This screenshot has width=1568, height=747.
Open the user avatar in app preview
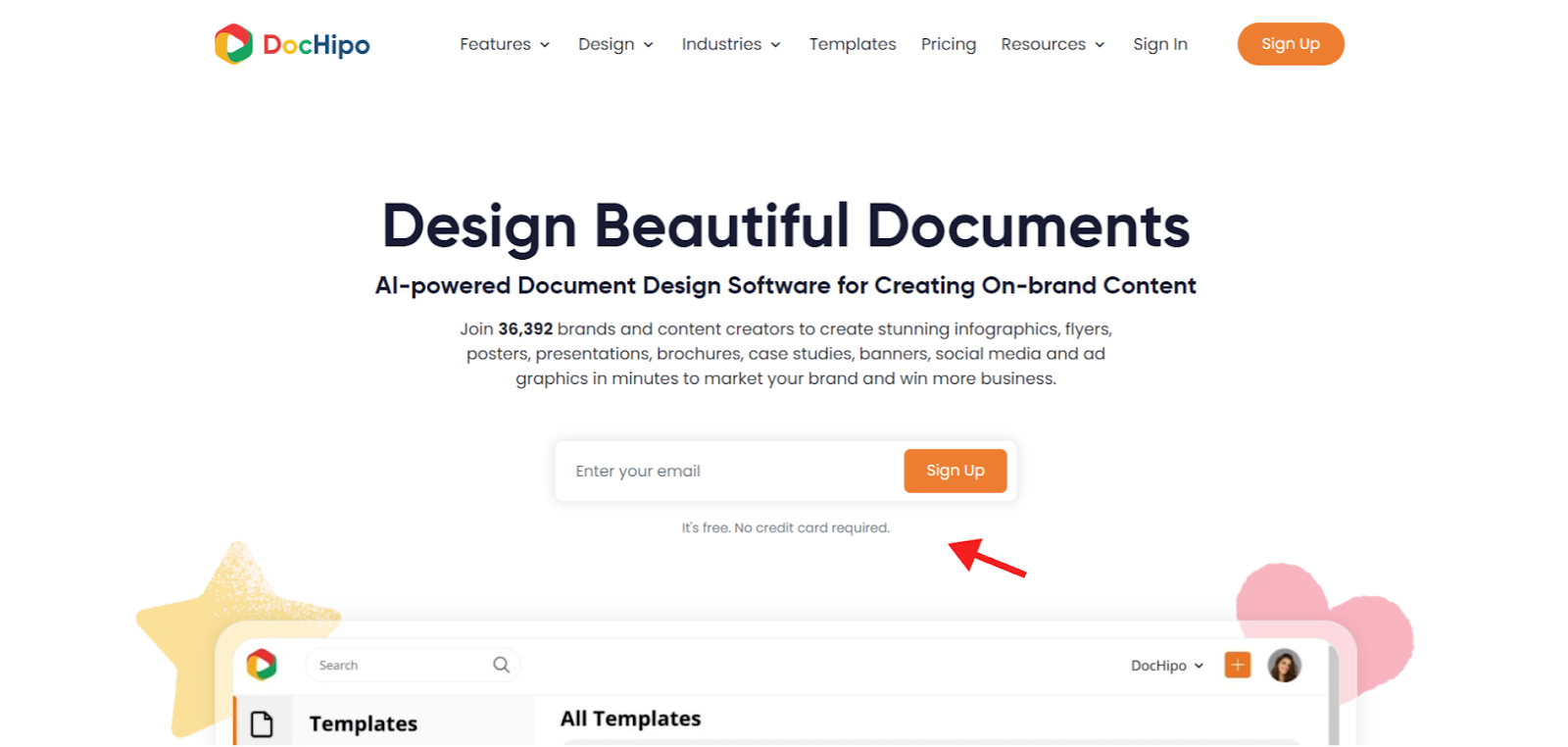click(x=1284, y=665)
